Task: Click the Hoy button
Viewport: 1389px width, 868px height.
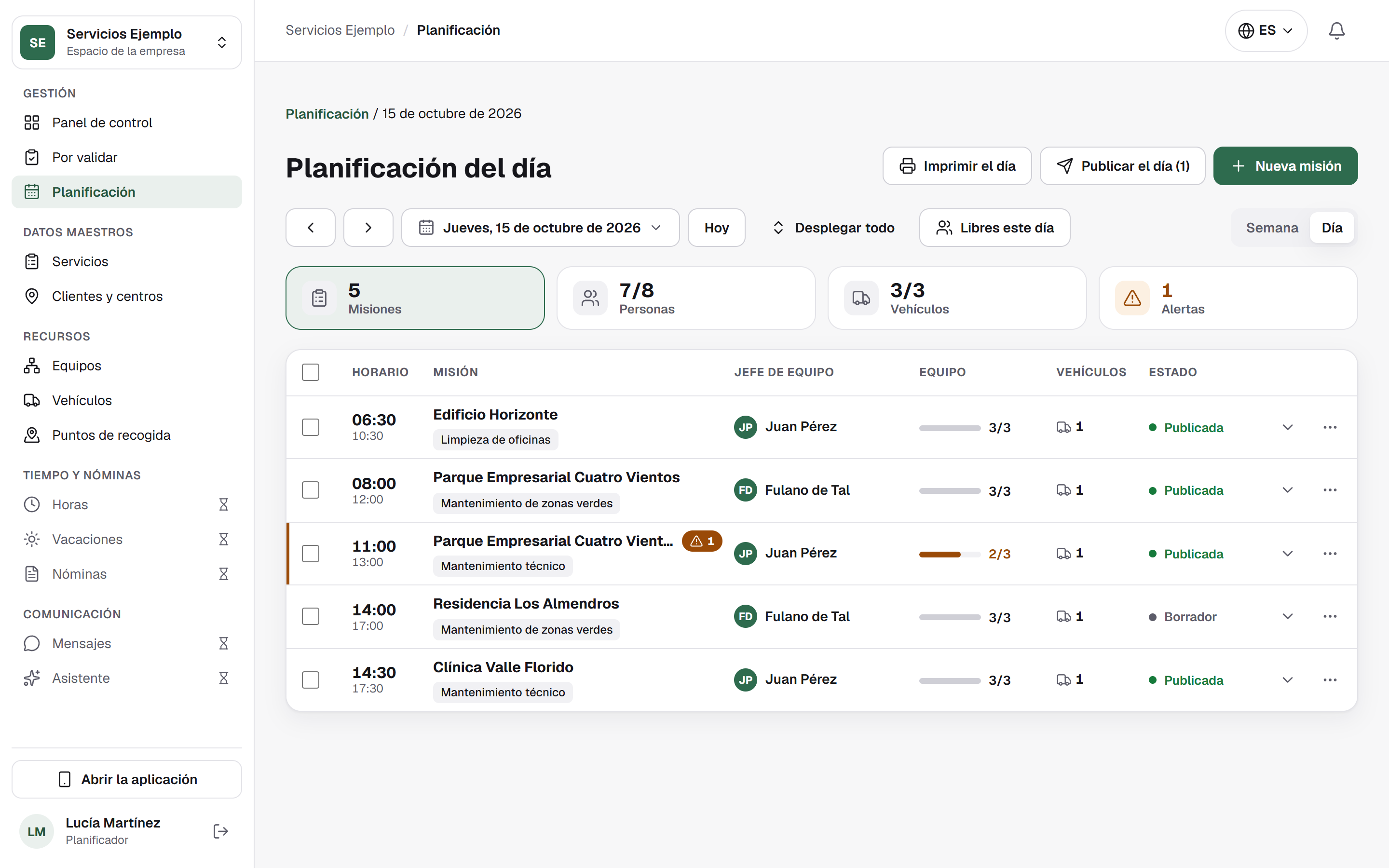Action: click(x=716, y=227)
